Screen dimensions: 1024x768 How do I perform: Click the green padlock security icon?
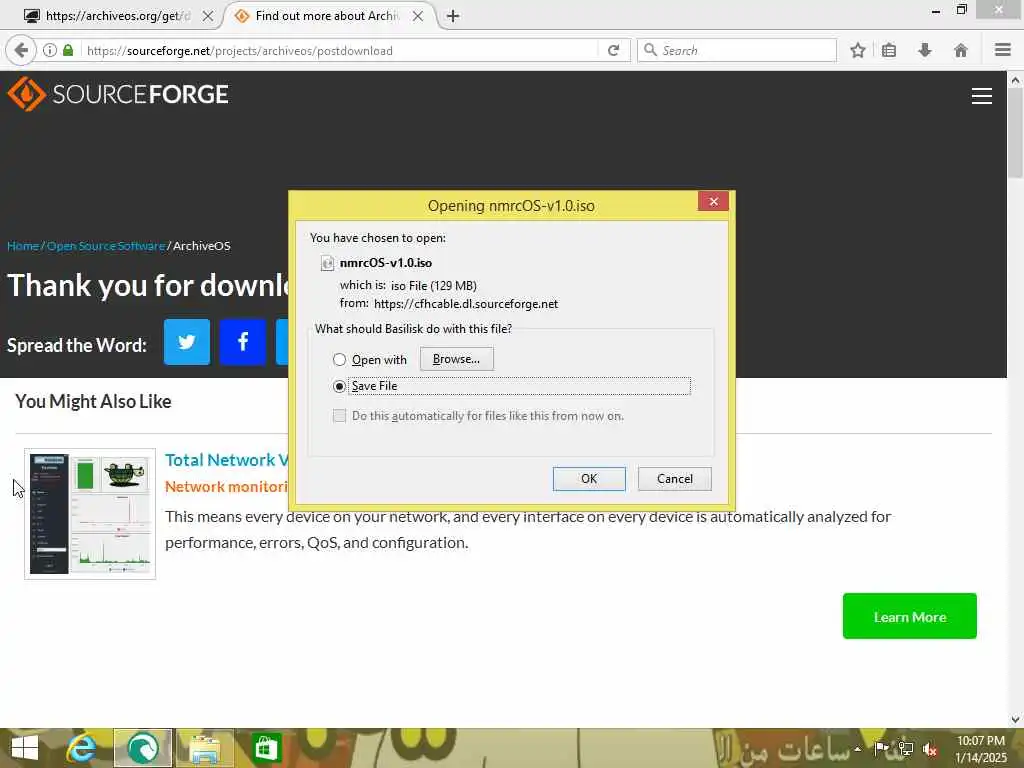tap(68, 50)
